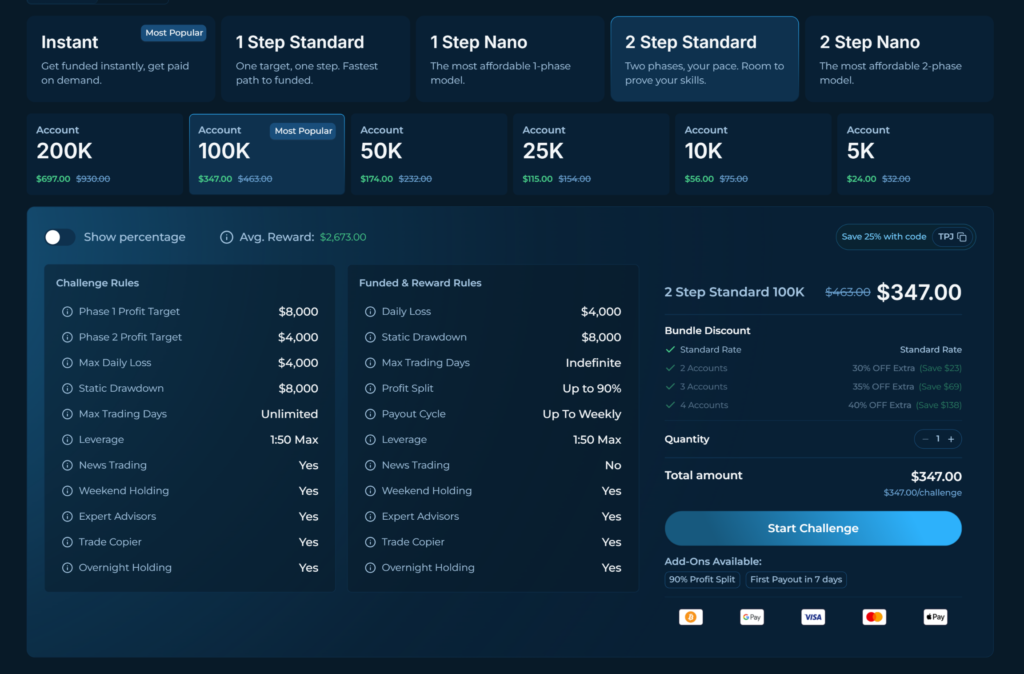1024x674 pixels.
Task: Select the Visa payment icon
Action: click(x=813, y=617)
